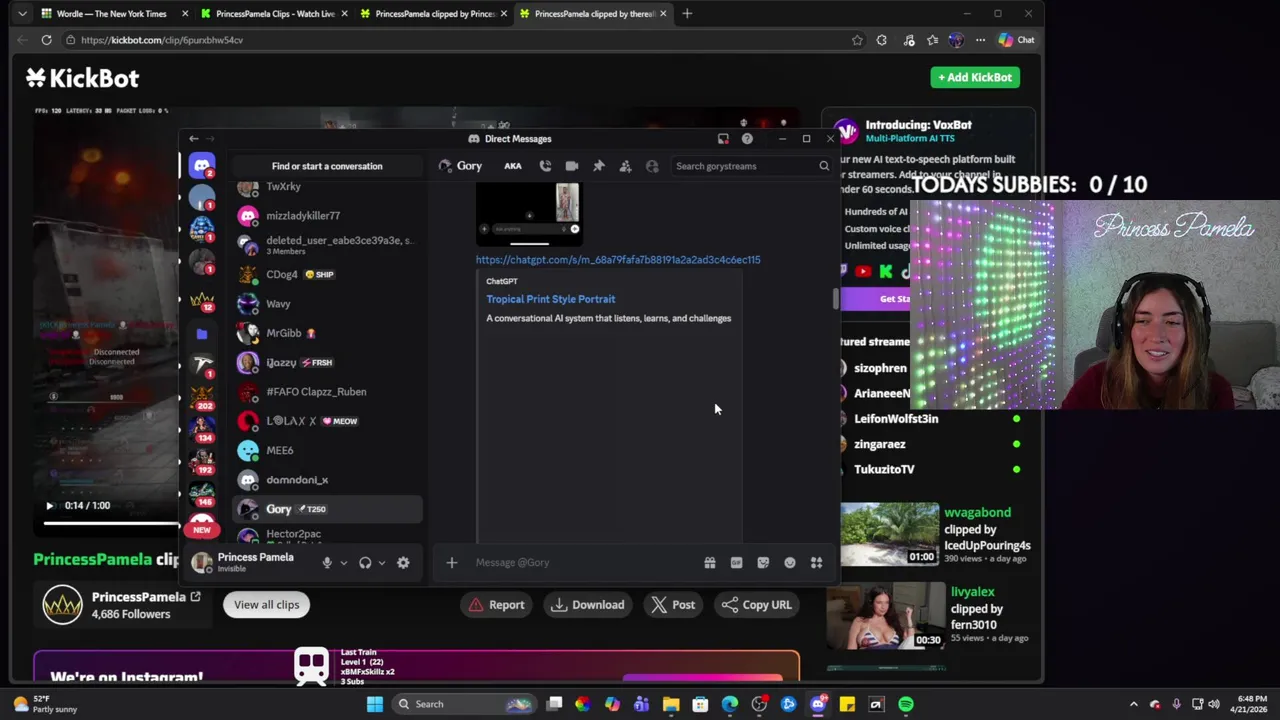Viewport: 1280px width, 720px height.
Task: Open Discord home Direct Messages icon
Action: (x=202, y=166)
